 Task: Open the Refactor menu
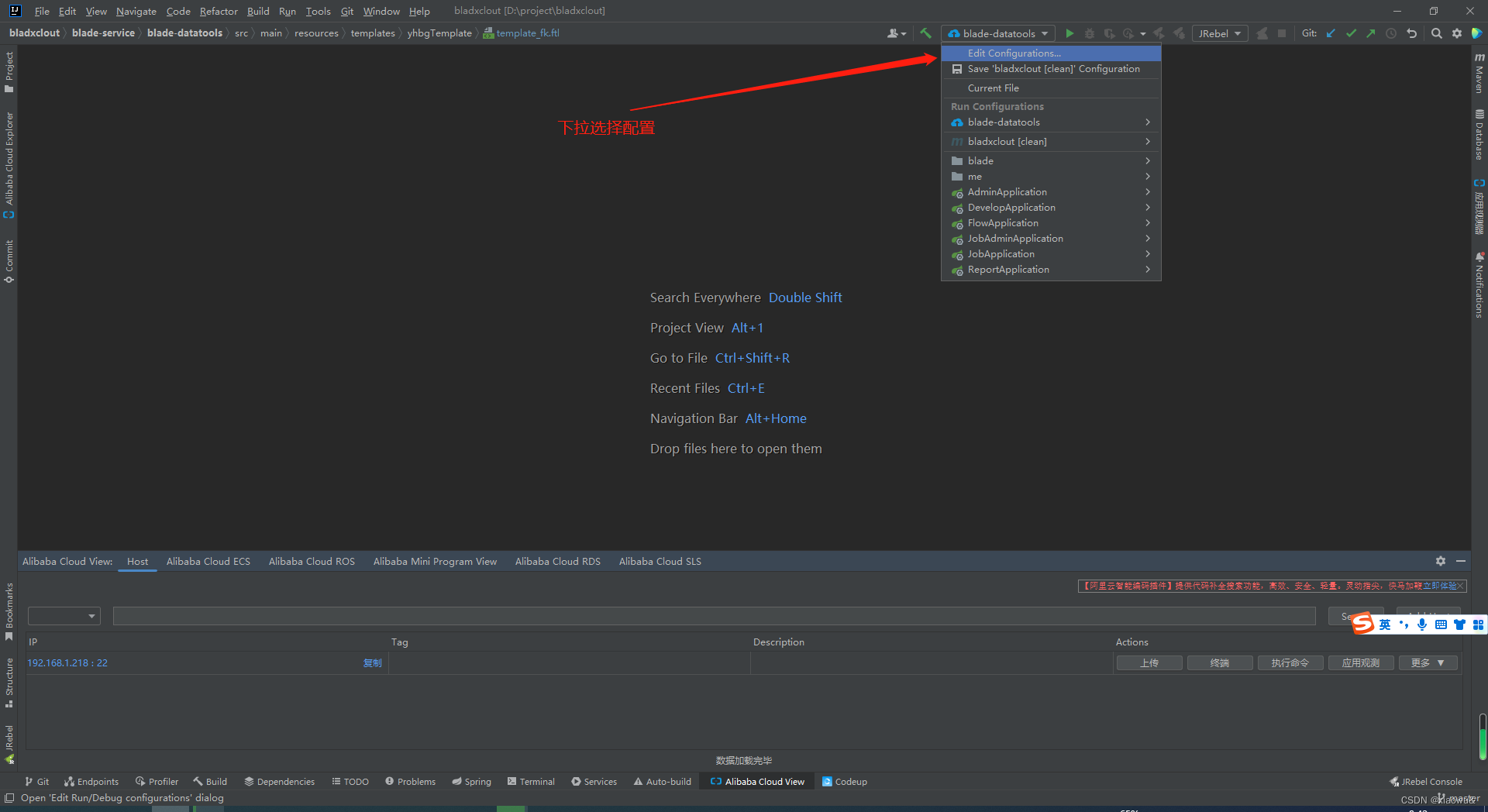pyautogui.click(x=219, y=11)
